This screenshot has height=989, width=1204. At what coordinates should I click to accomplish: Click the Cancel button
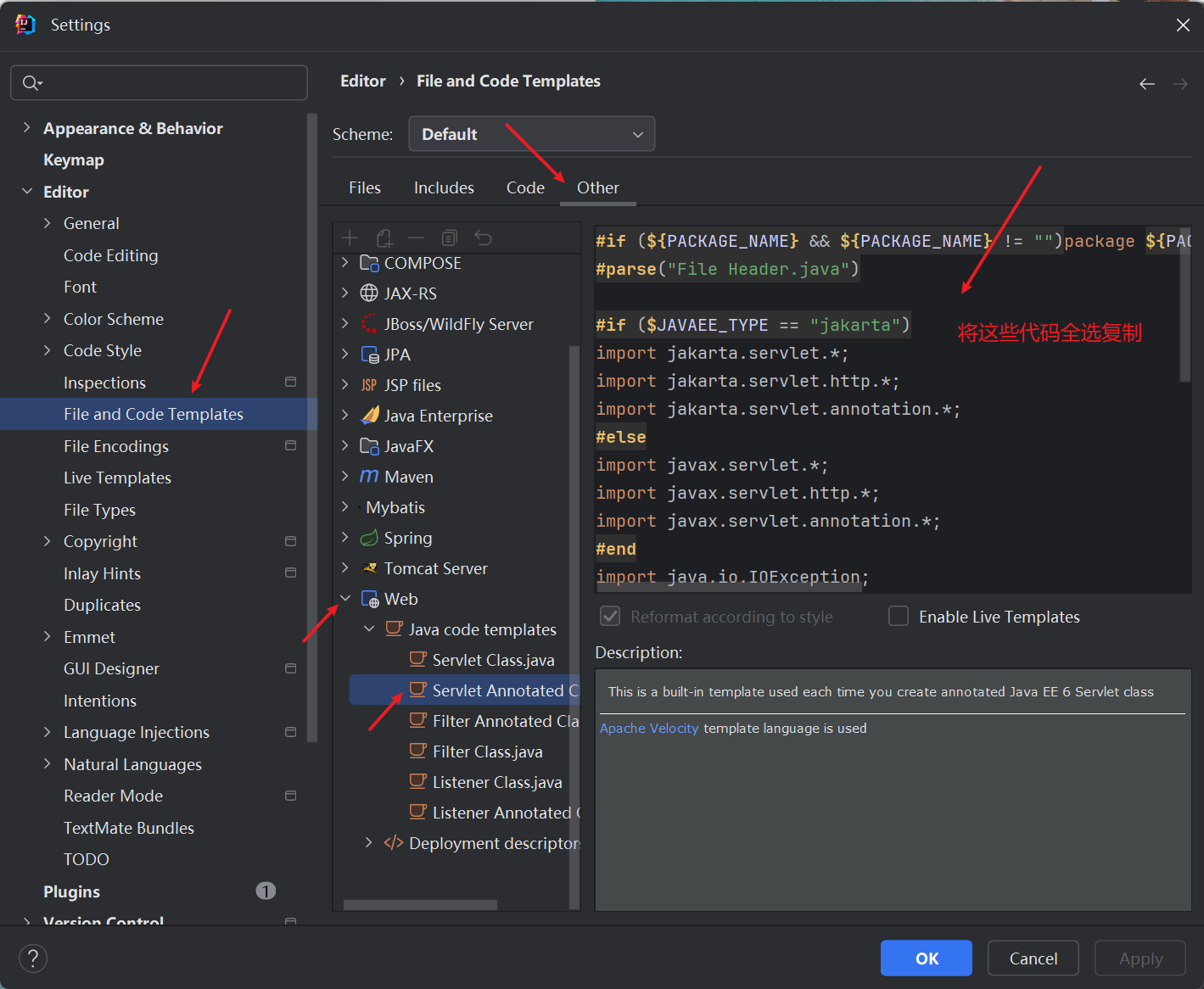tap(1033, 958)
